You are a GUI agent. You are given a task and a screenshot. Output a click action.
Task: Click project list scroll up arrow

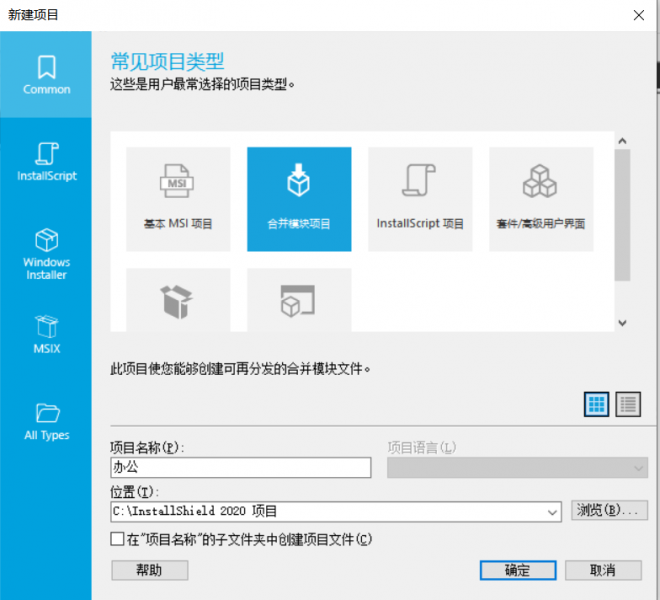tap(623, 141)
